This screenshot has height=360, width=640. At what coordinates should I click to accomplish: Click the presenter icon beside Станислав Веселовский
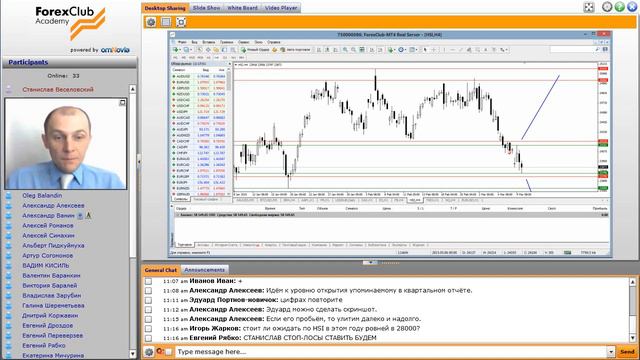pos(9,89)
